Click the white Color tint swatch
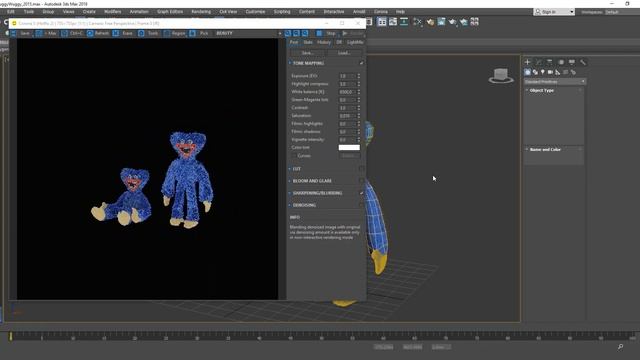The height and width of the screenshot is (360, 640). coord(349,147)
